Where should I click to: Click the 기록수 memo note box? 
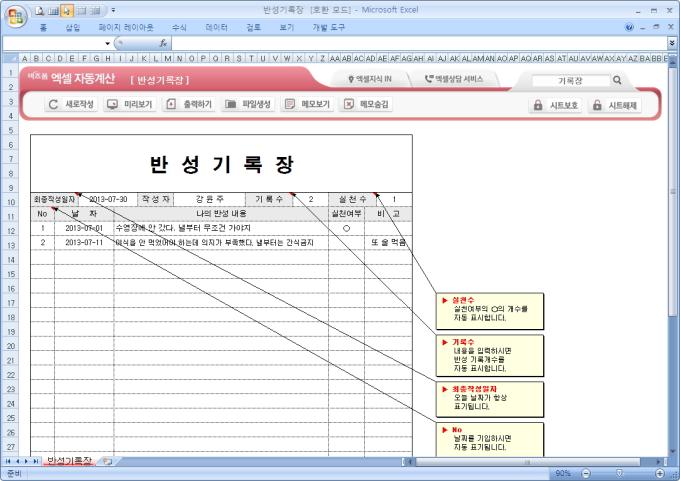pyautogui.click(x=490, y=356)
